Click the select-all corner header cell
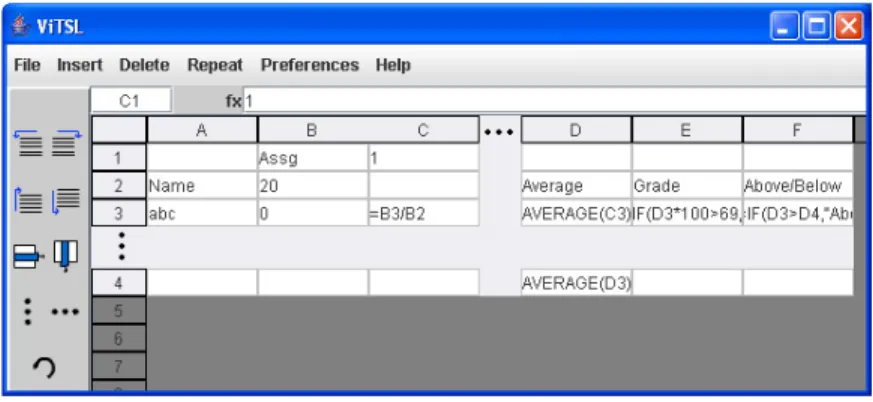 pos(118,130)
